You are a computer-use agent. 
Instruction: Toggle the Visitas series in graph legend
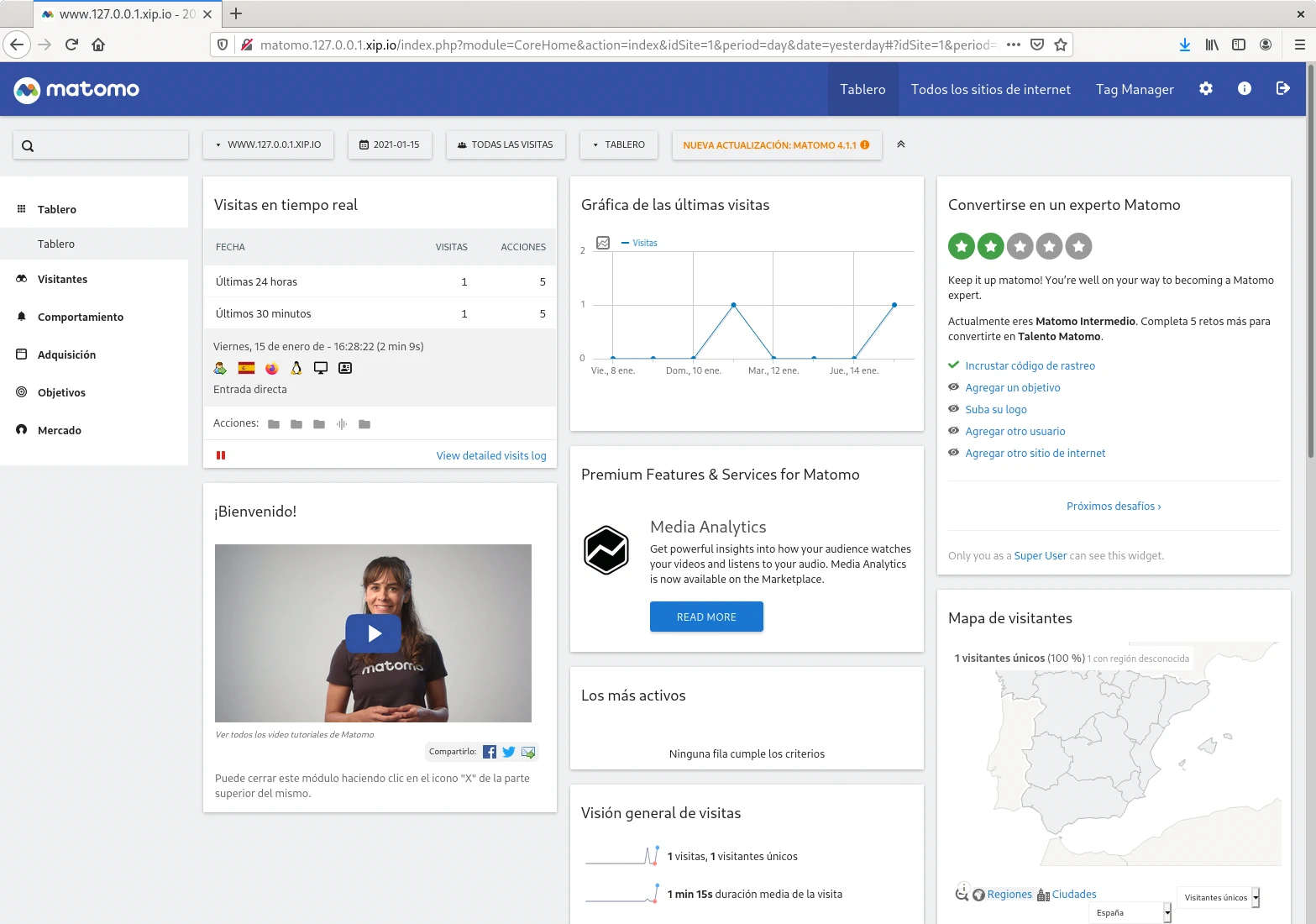point(640,243)
